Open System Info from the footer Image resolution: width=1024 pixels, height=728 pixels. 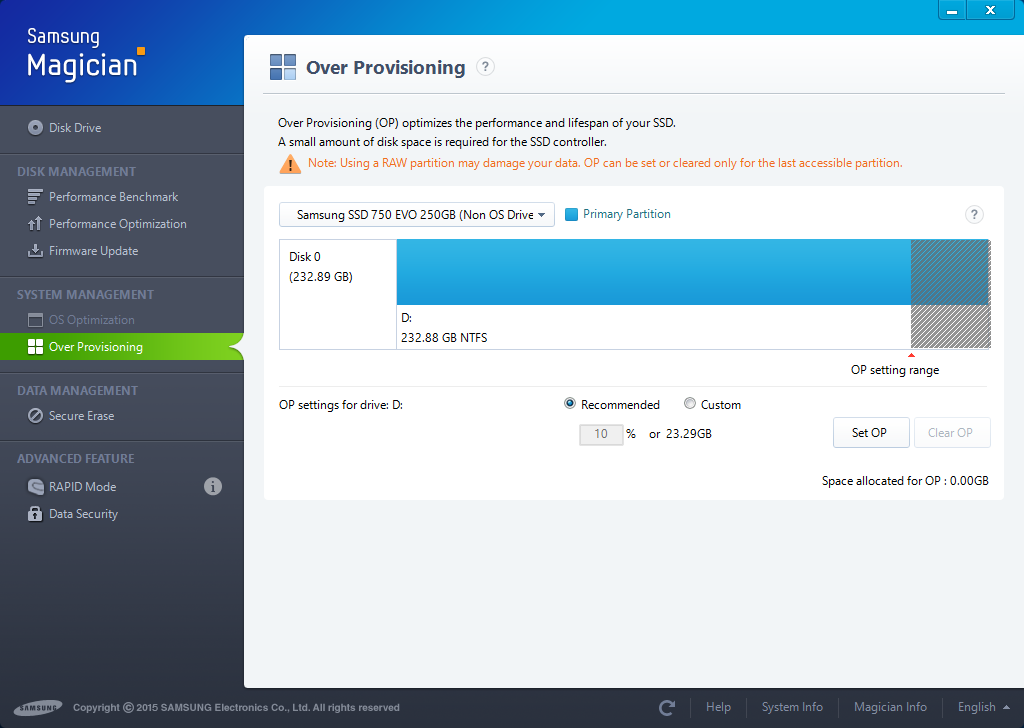(x=792, y=707)
